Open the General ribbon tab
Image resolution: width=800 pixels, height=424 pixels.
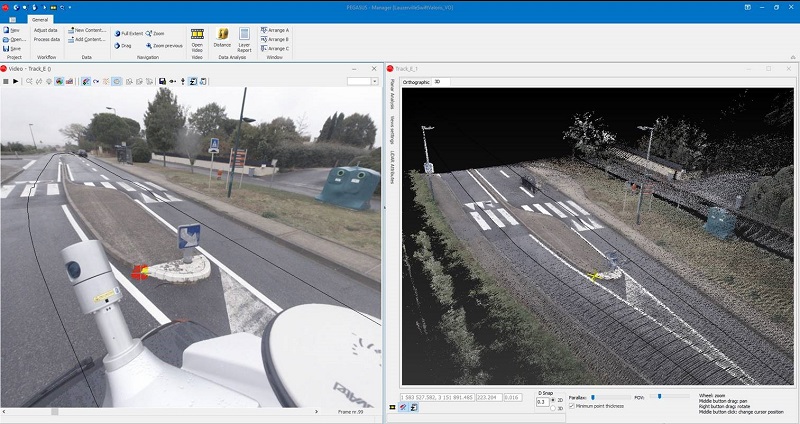[x=41, y=18]
